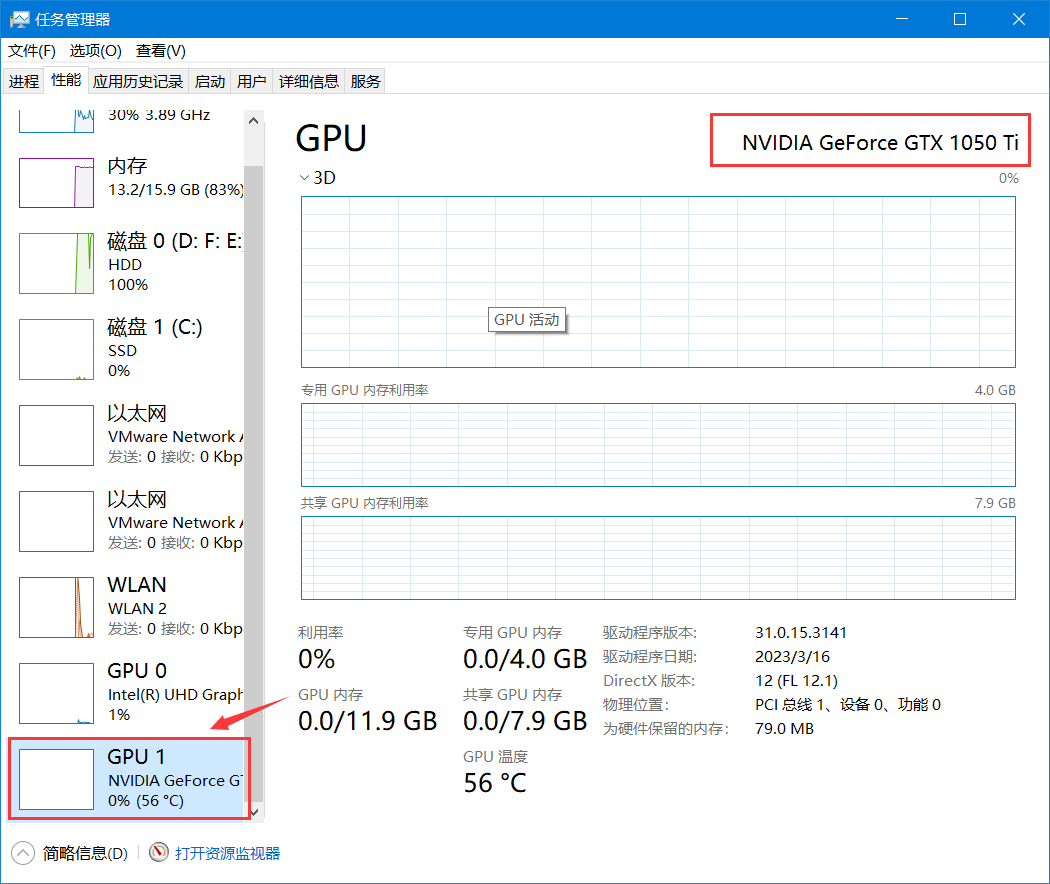1050x884 pixels.
Task: Click the 0.0/11.9 GB GPU memory value
Action: 368,721
